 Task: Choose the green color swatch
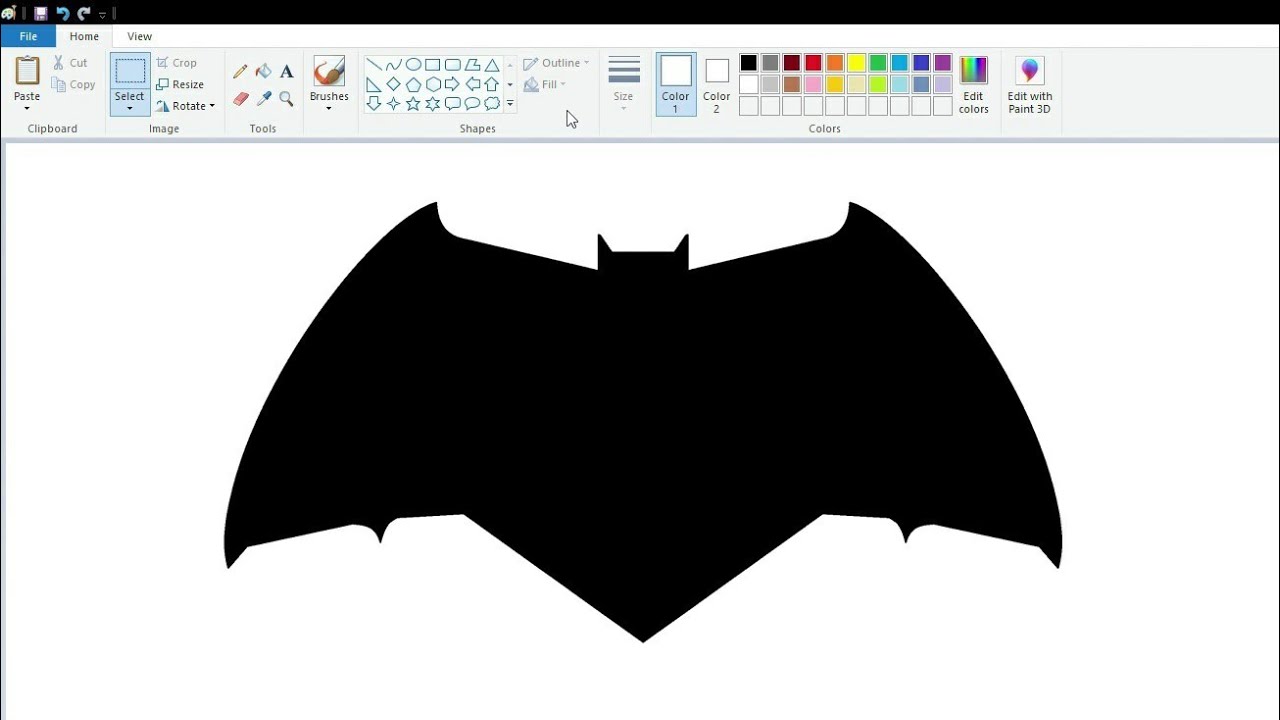878,63
